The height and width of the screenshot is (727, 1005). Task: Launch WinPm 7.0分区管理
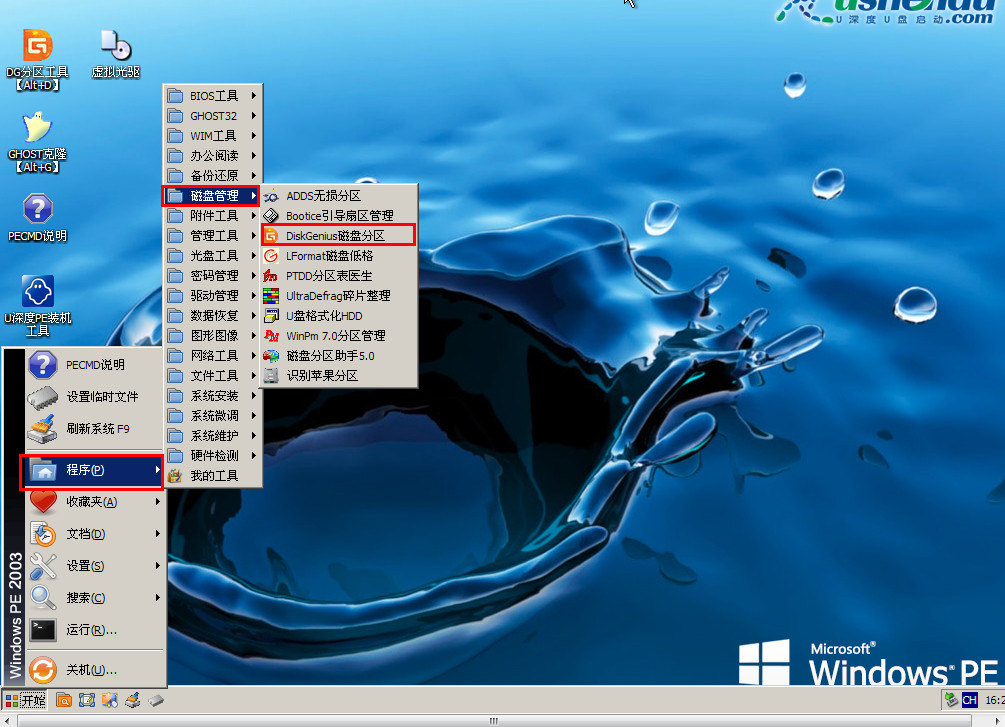point(335,335)
